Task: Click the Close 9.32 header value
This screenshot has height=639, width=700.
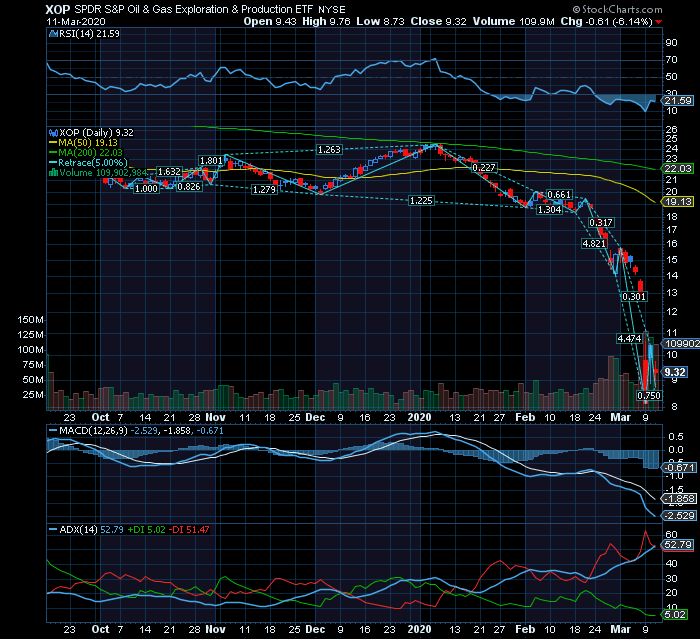Action: (439, 21)
